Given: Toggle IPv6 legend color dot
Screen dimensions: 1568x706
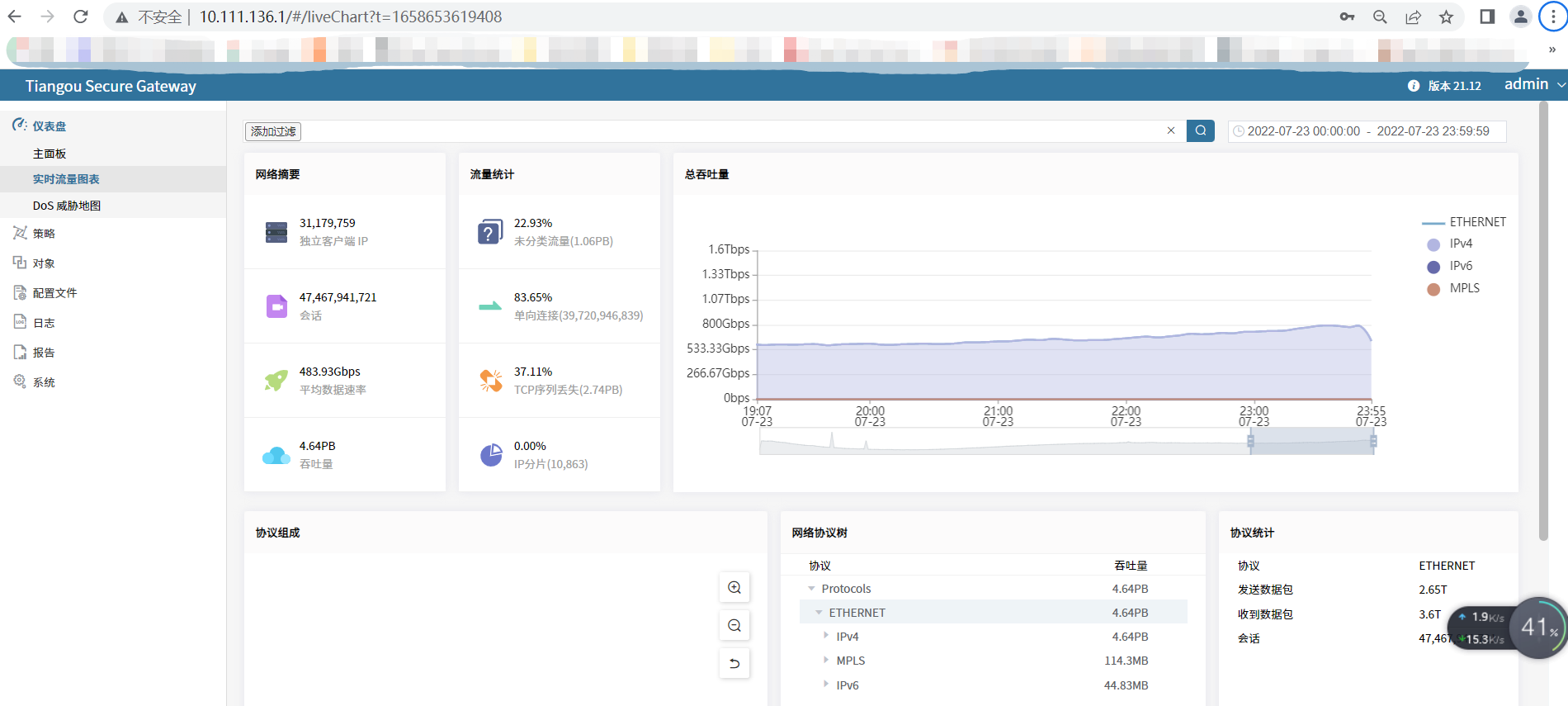Looking at the screenshot, I should [1433, 267].
